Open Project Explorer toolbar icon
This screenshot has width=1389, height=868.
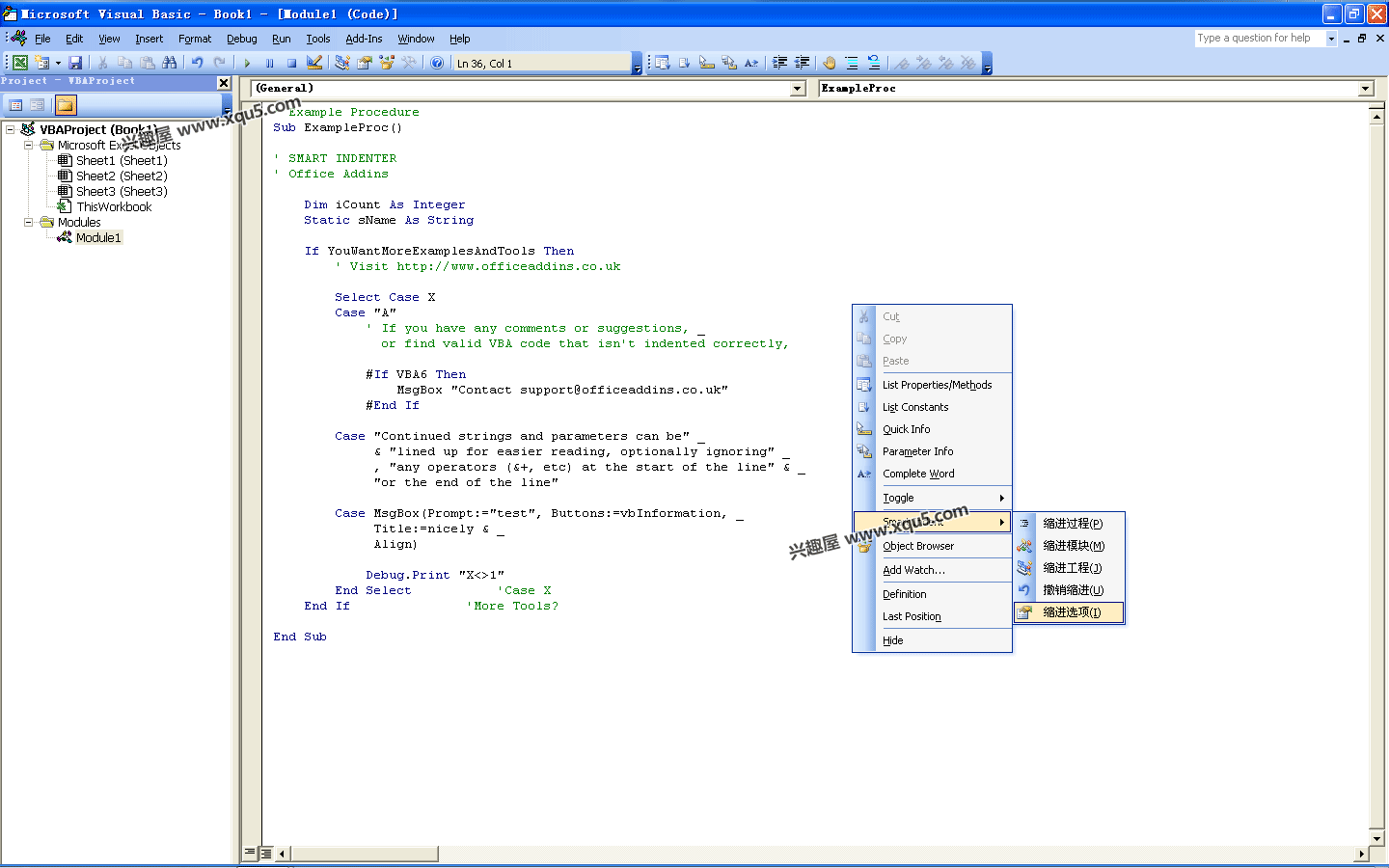point(341,63)
